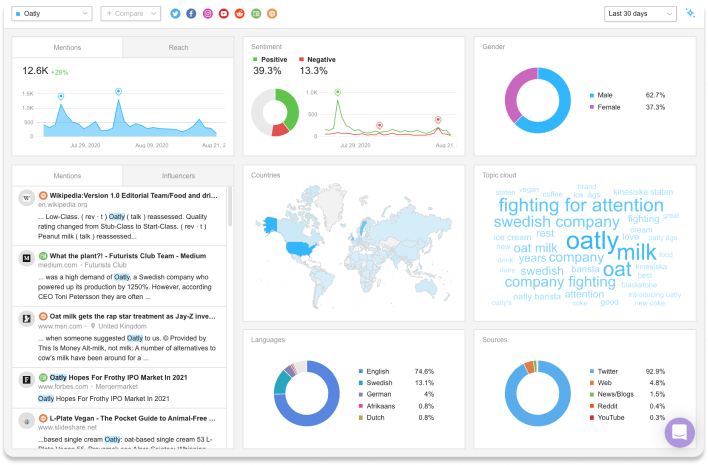Open 'Oatly Hopes For Frothy IPO Market' headline

[x=118, y=377]
